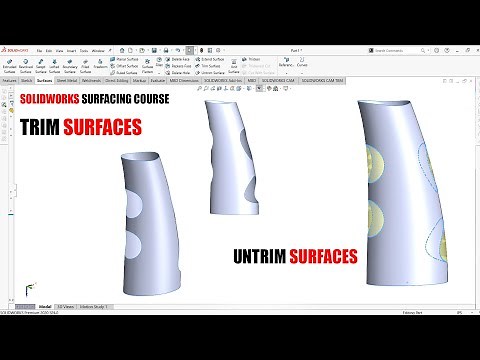Switch to the Features tab
The image size is (480, 360).
(x=9, y=81)
